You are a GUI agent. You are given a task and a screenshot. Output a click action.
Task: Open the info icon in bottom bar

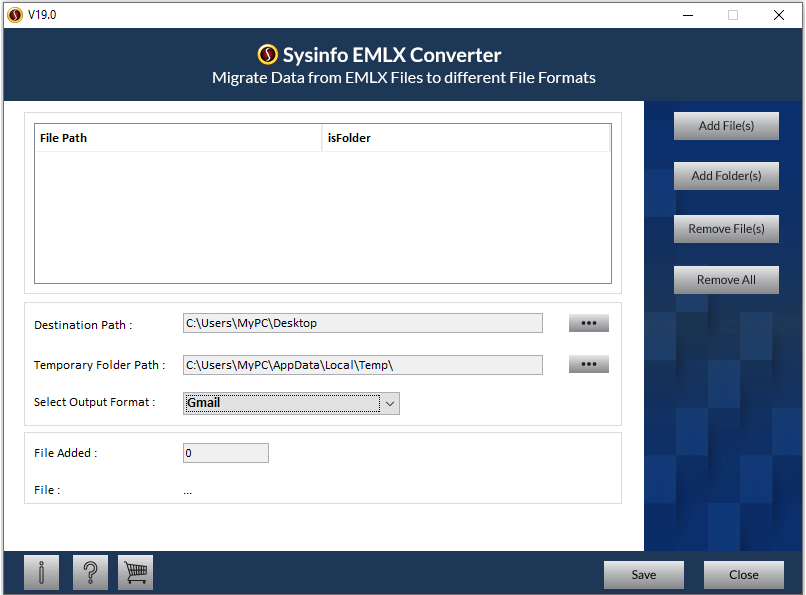tap(41, 573)
